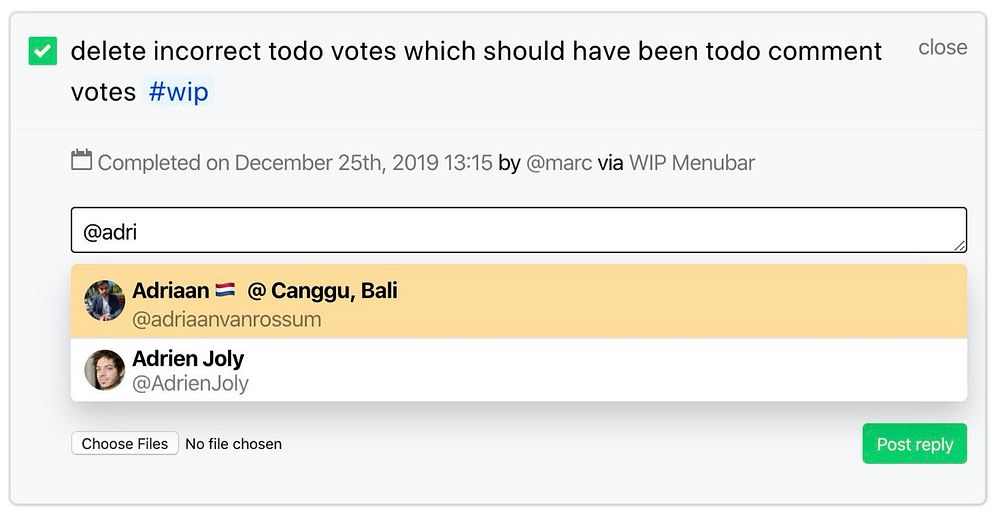The width and height of the screenshot is (1000, 517).
Task: Pick the @adriaanvanrossum username suggestion
Action: pos(227,320)
